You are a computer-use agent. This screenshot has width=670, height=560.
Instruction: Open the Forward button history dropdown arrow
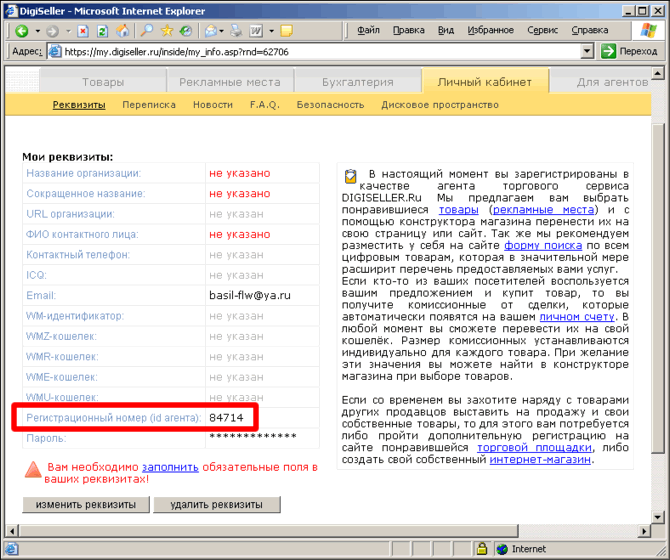(x=68, y=31)
